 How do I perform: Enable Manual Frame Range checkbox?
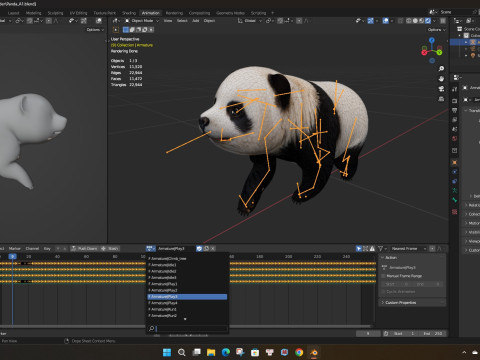(x=383, y=276)
